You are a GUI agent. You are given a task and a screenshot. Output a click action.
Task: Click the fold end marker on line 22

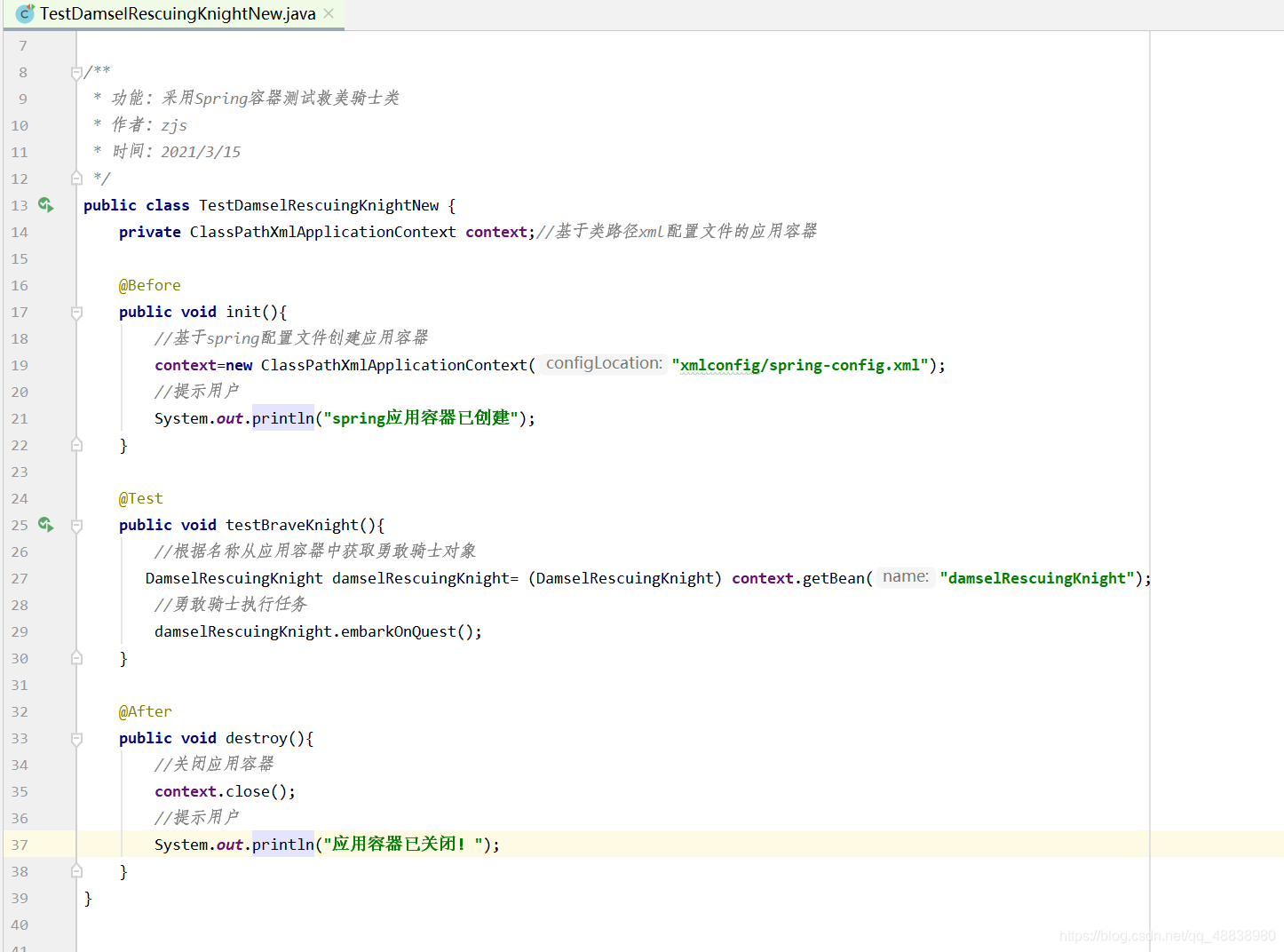point(76,445)
